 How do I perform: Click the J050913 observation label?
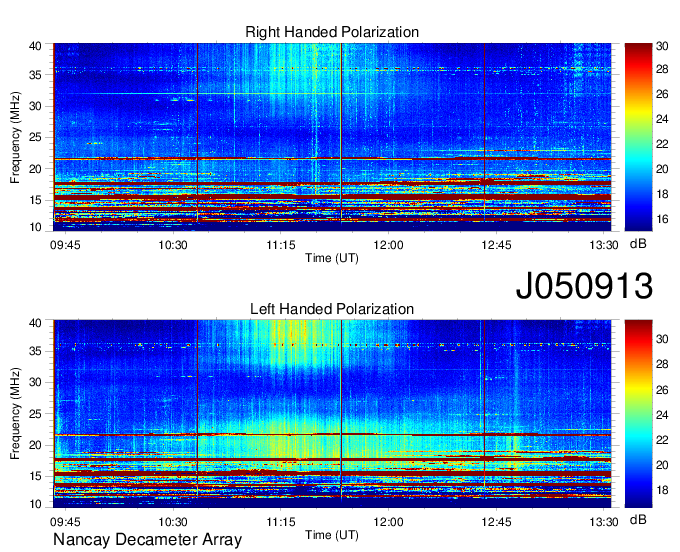point(584,286)
